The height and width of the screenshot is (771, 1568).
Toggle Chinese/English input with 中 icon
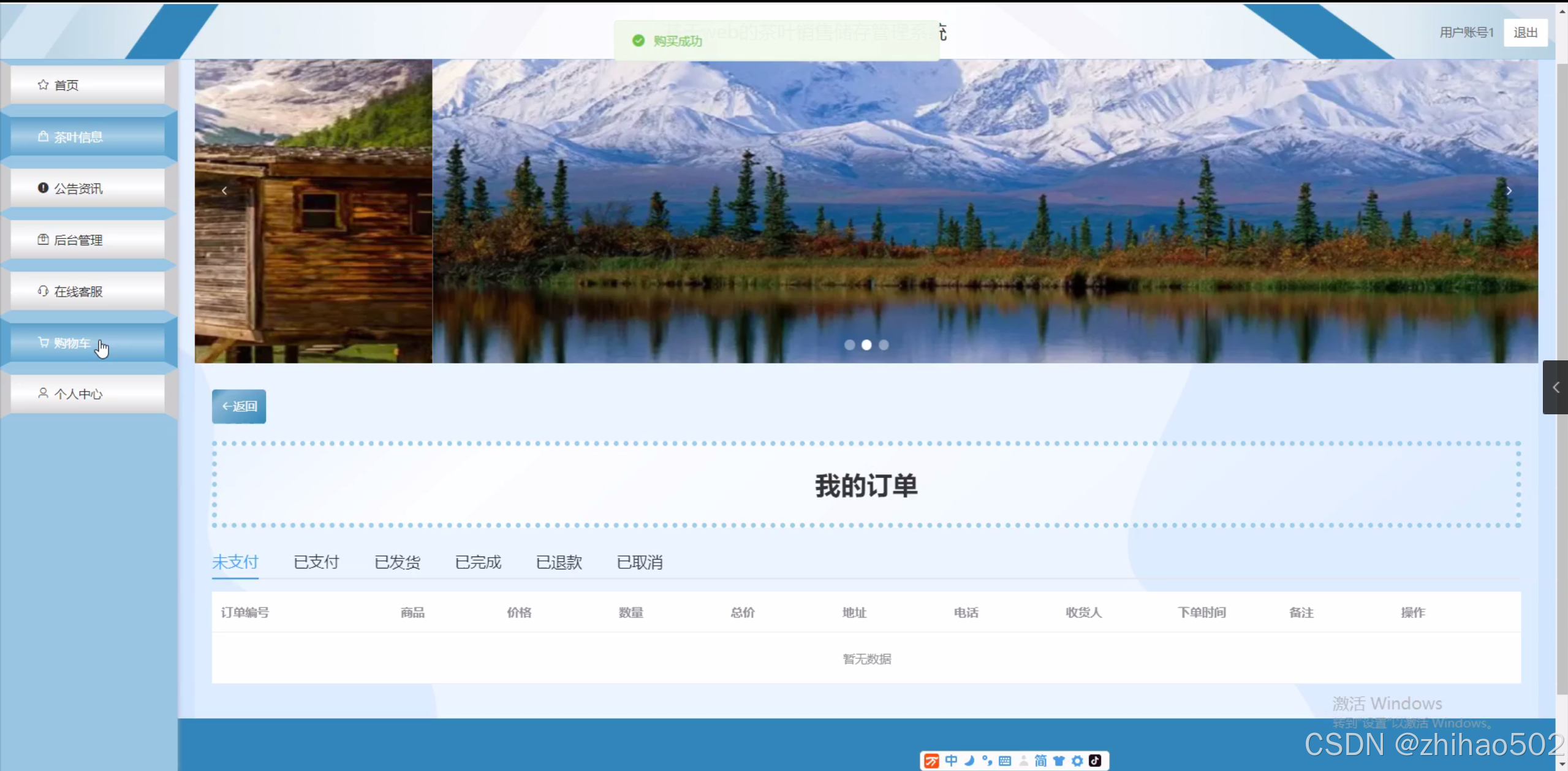coord(950,761)
